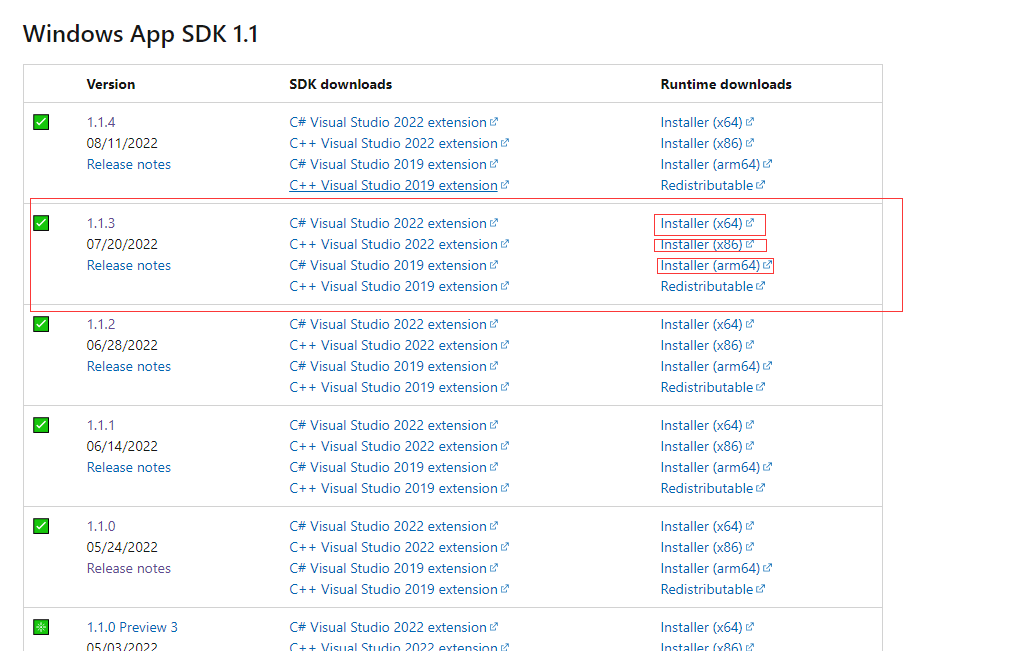Open the 1.1.0 Preview 3 version link
This screenshot has width=1025, height=651.
pyautogui.click(x=132, y=627)
